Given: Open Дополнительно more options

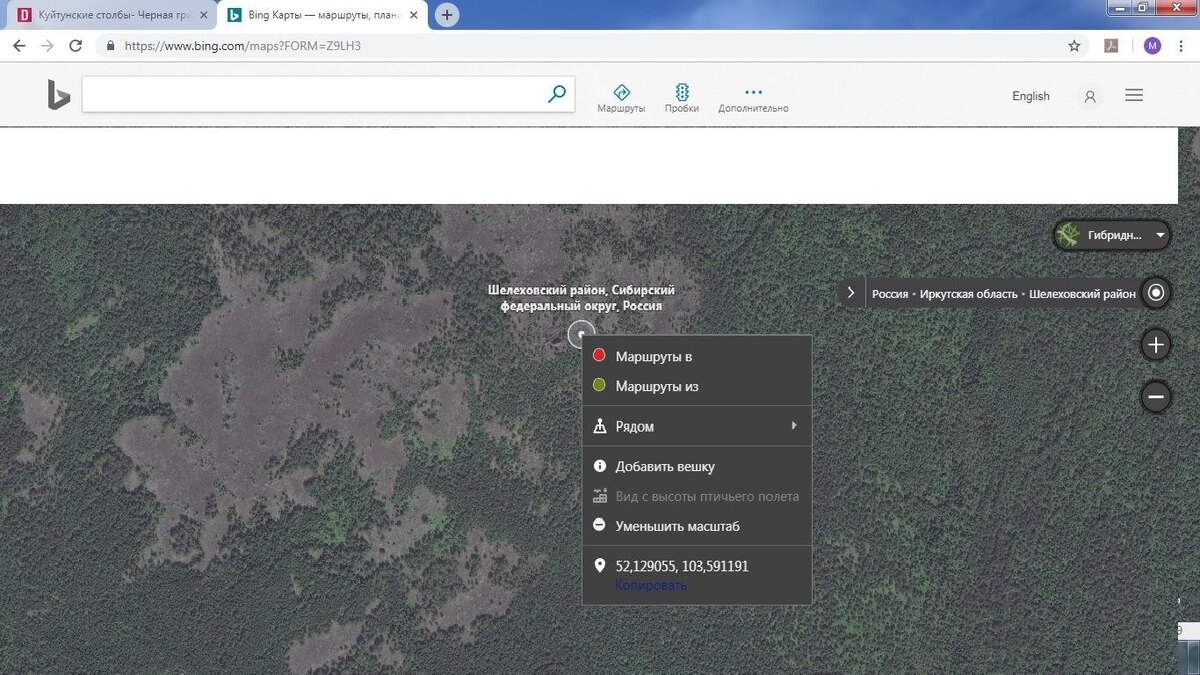Looking at the screenshot, I should [x=753, y=97].
